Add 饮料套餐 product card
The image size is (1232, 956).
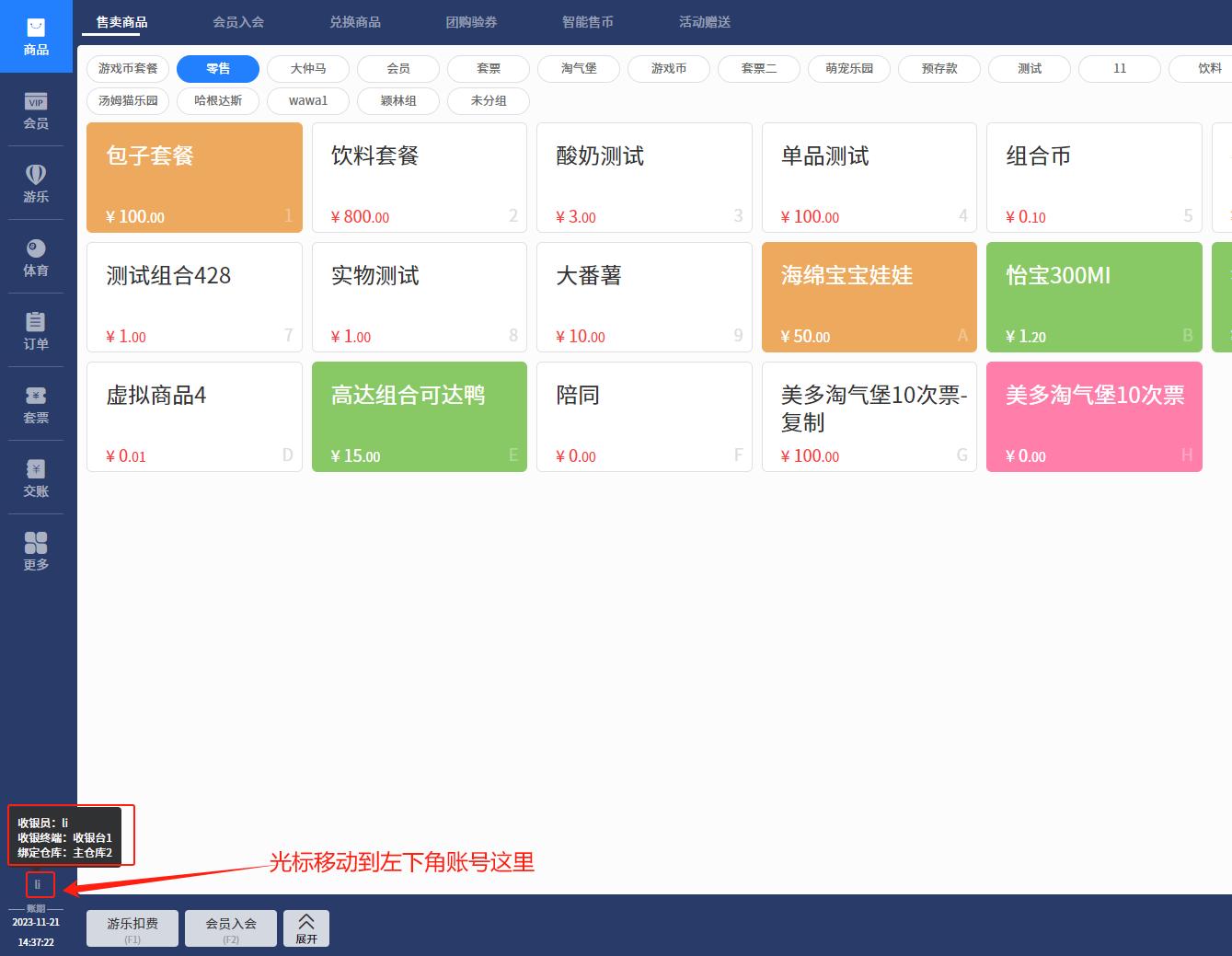[420, 178]
